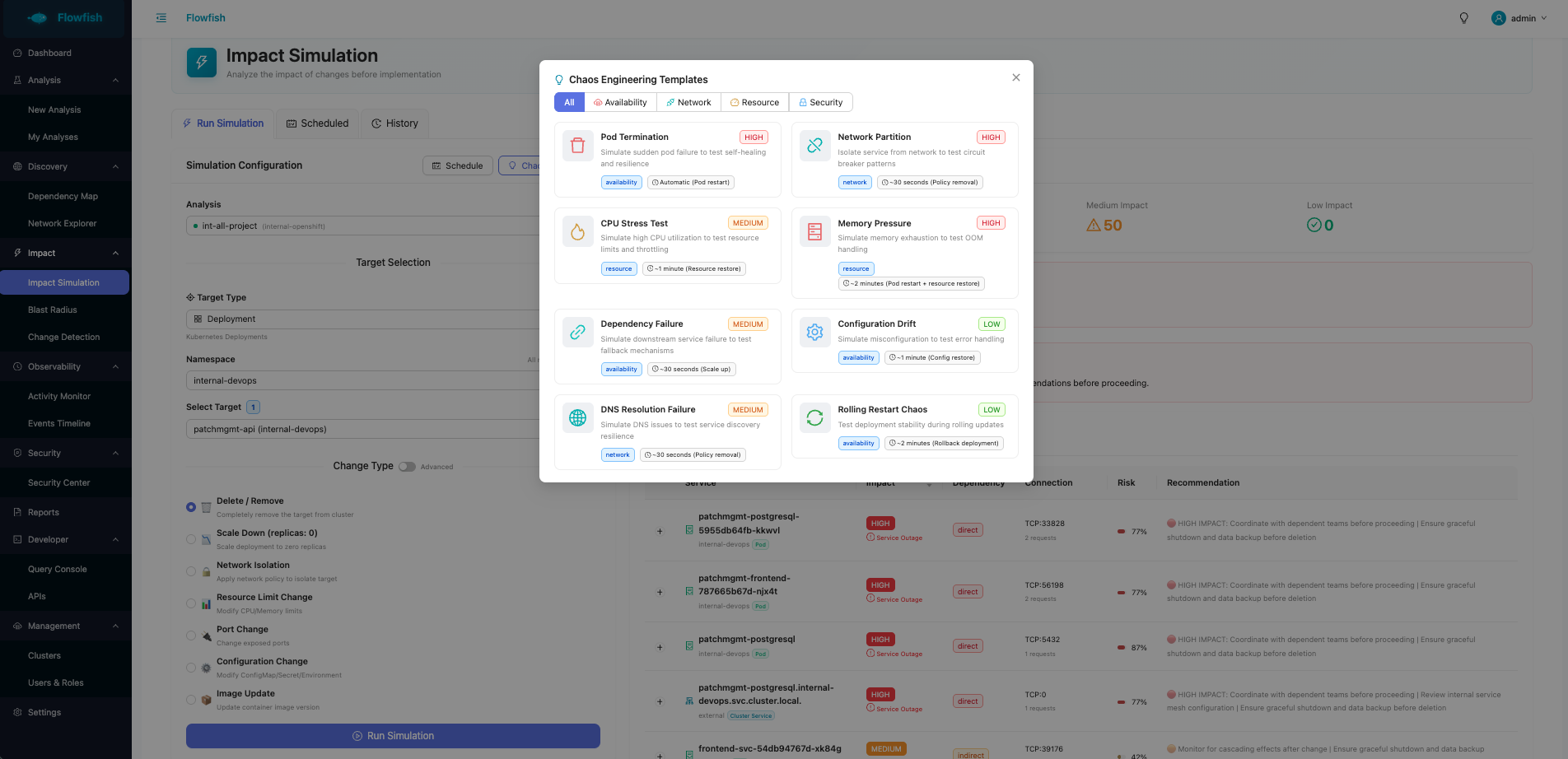This screenshot has height=759, width=1568.
Task: Click the Settings gear sidebar icon
Action: click(x=17, y=712)
